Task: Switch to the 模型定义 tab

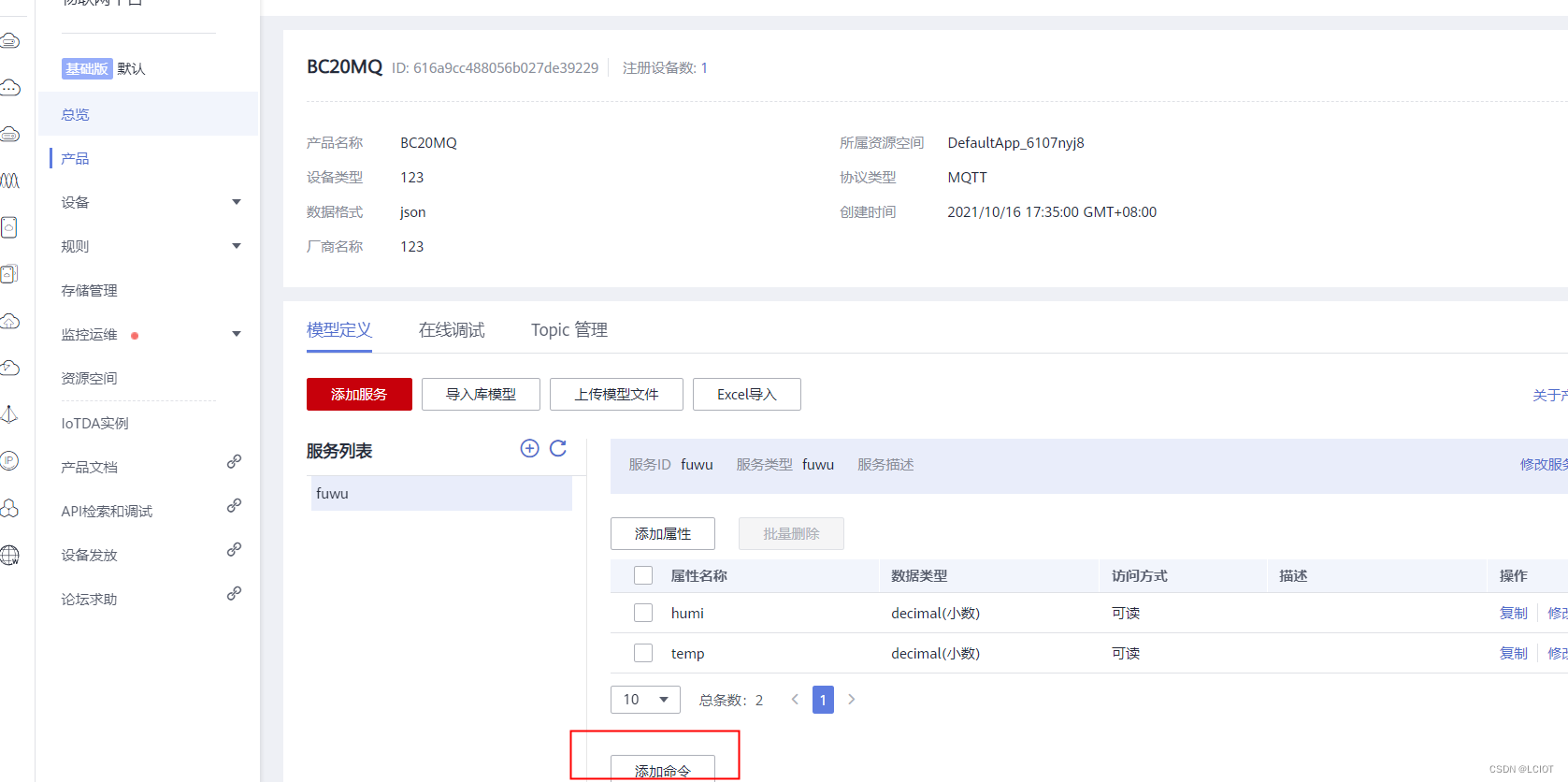Action: [339, 330]
